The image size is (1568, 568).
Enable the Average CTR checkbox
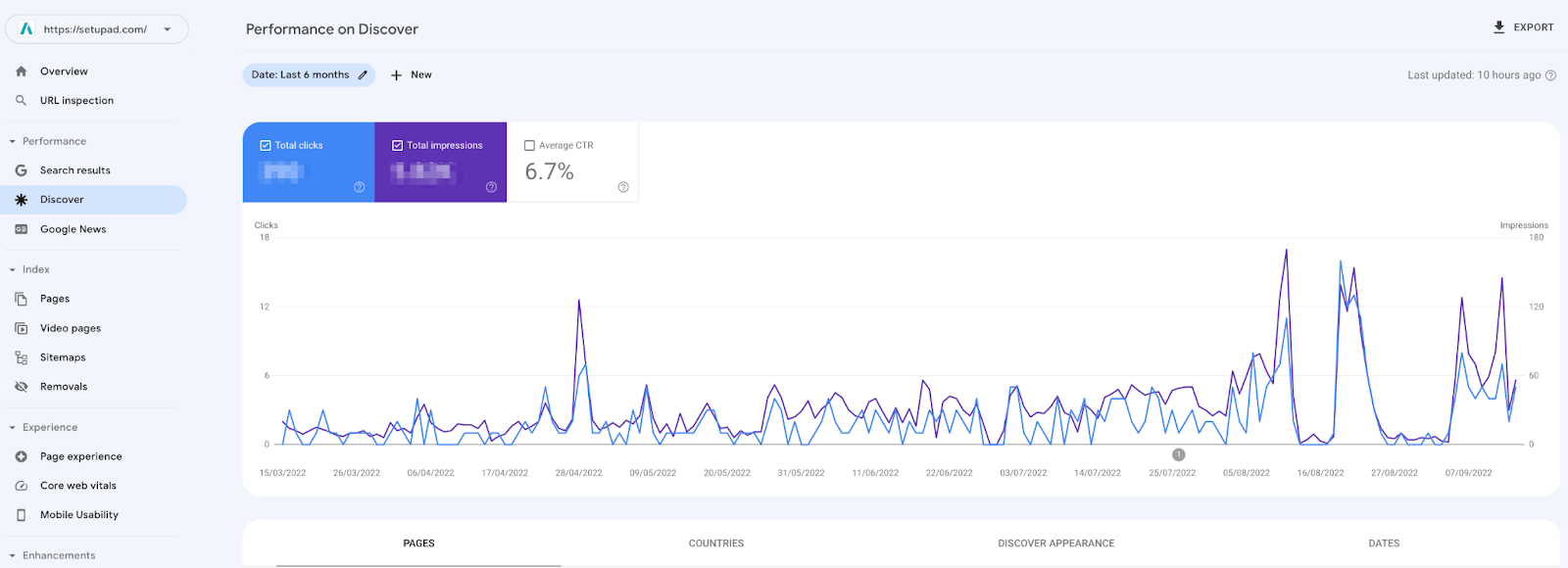pyautogui.click(x=529, y=145)
